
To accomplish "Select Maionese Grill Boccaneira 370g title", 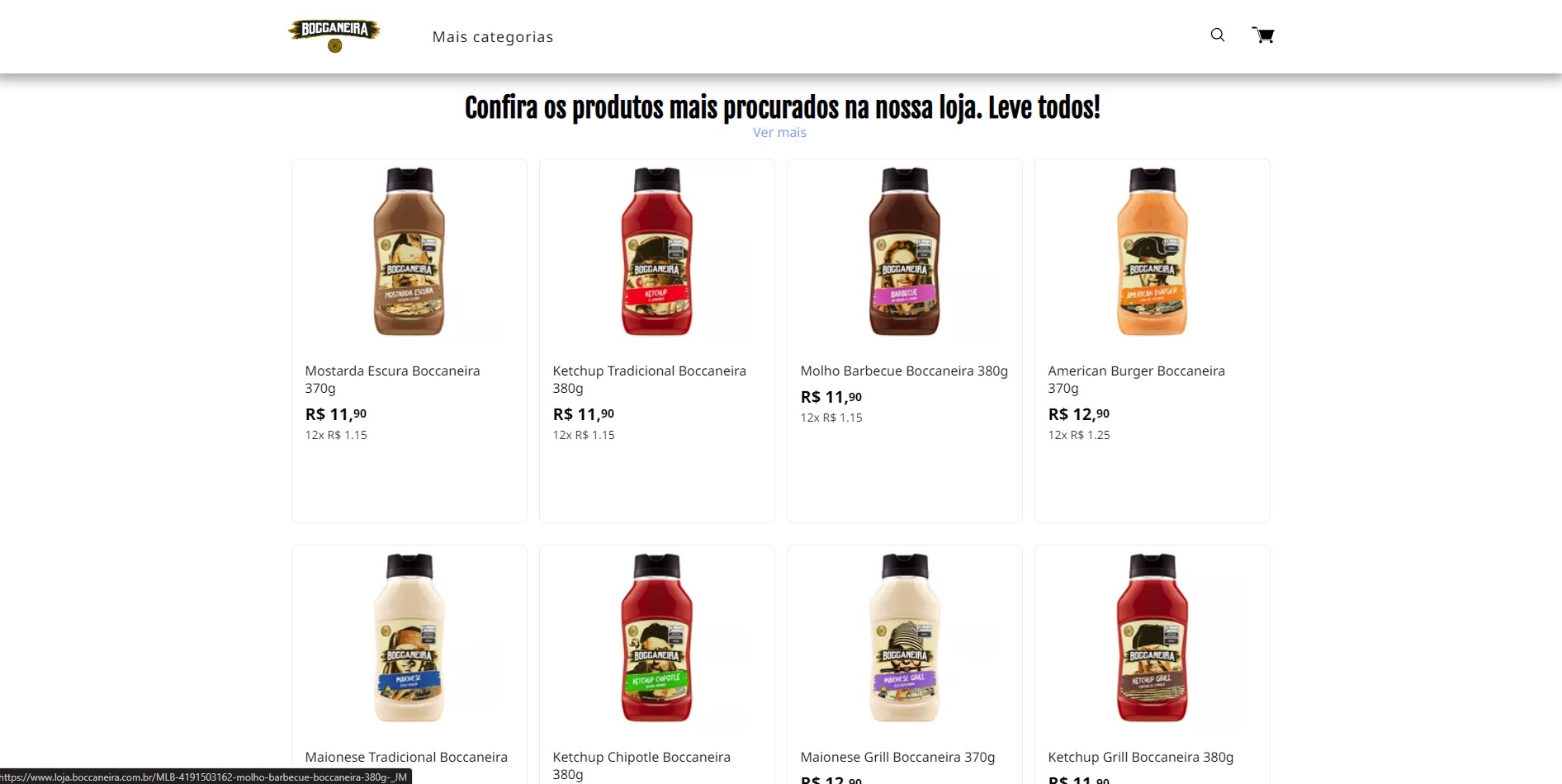I will point(897,758).
